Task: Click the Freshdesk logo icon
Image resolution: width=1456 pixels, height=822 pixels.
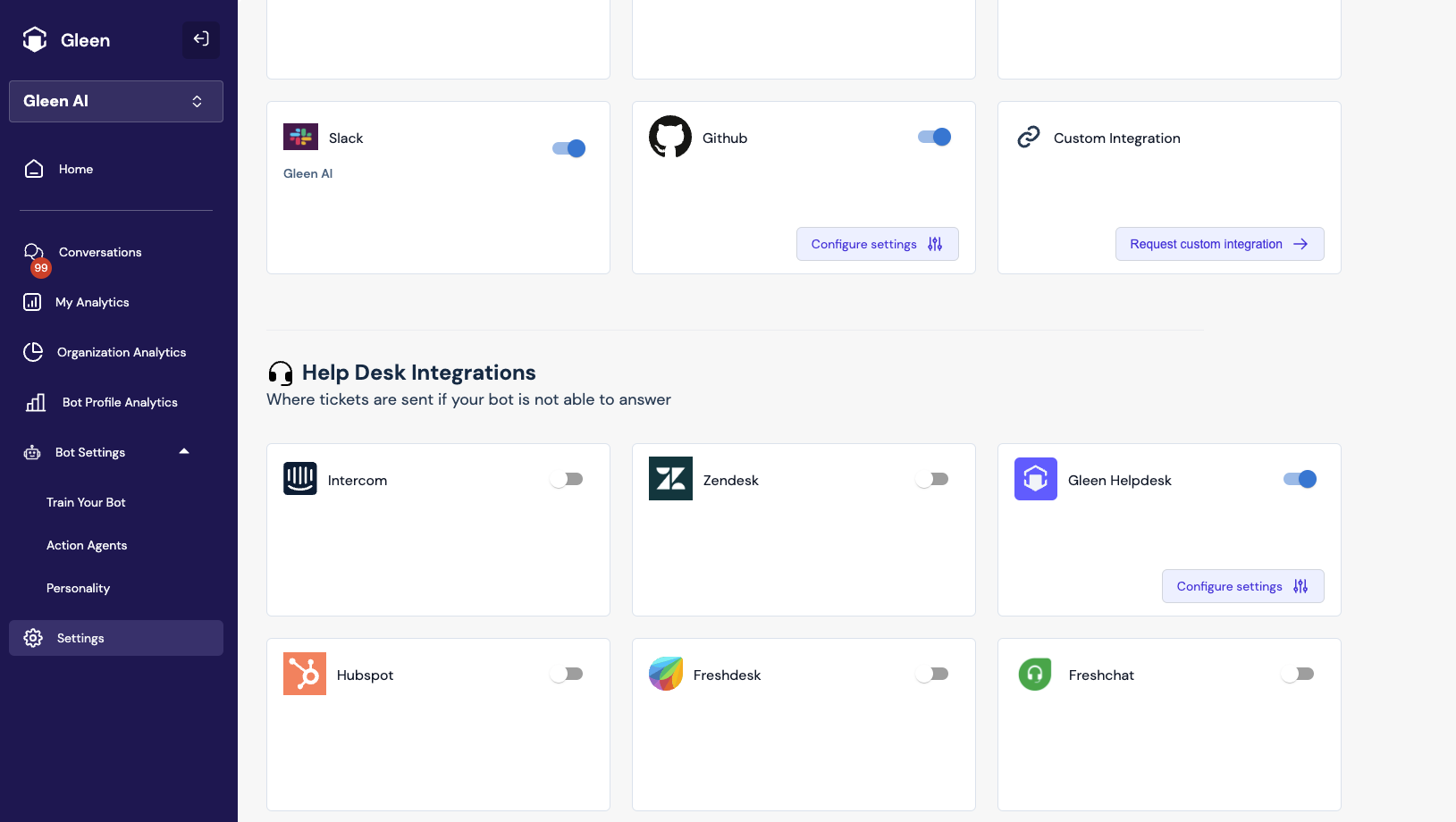Action: [666, 674]
